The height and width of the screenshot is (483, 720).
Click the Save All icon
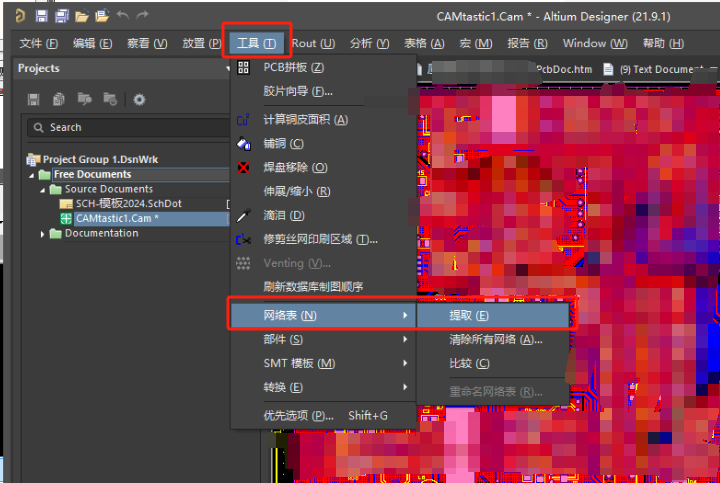[62, 16]
